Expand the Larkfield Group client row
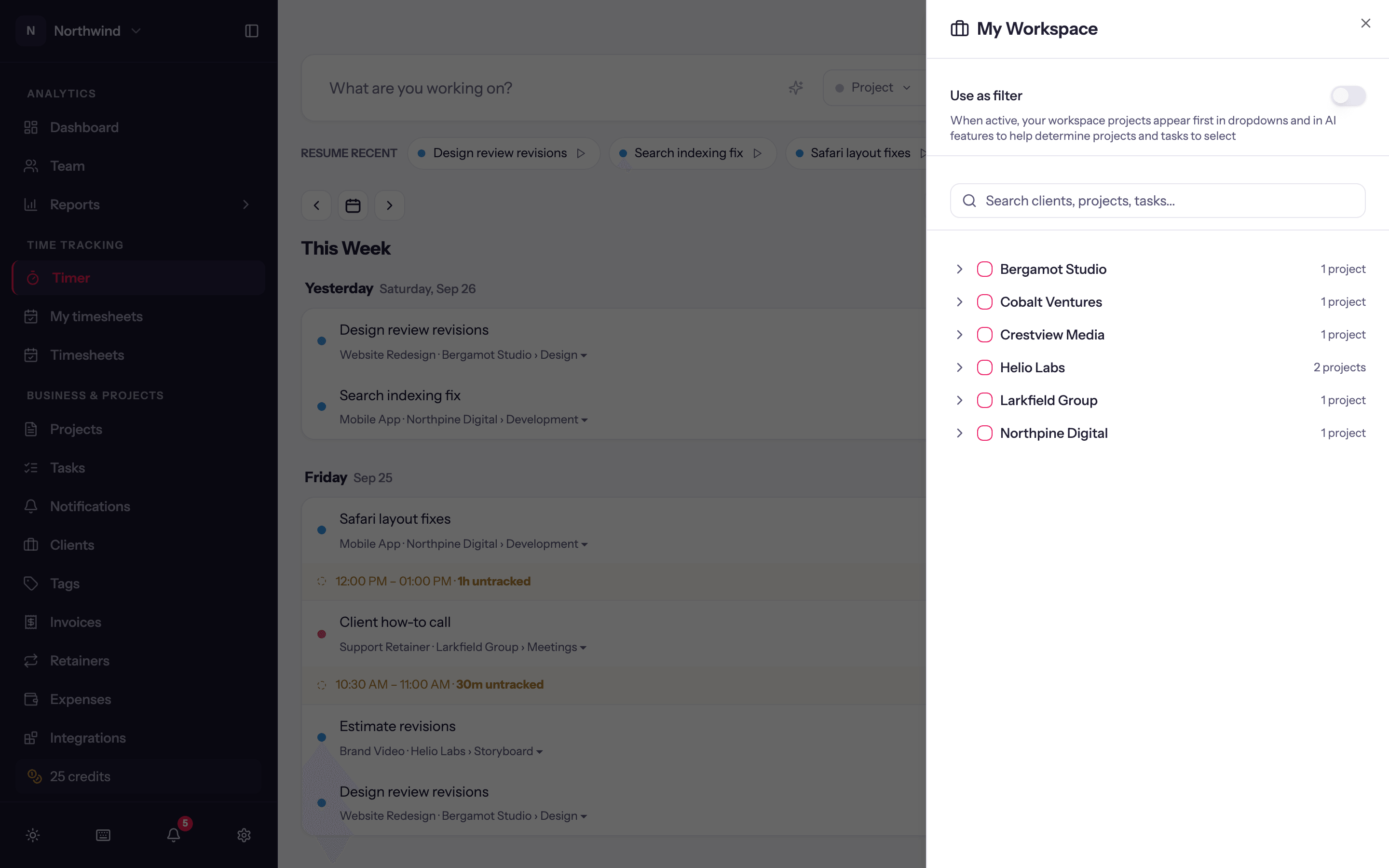This screenshot has width=1389, height=868. pos(960,400)
